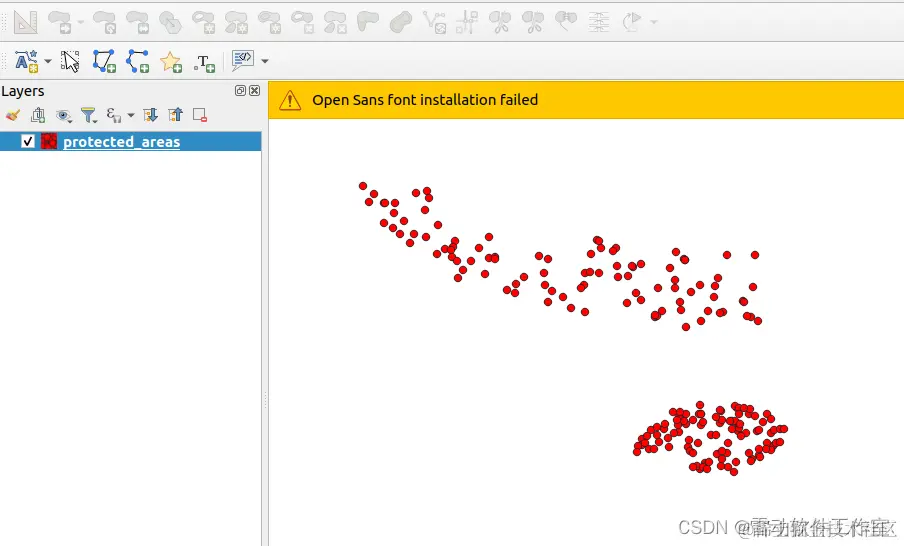The image size is (904, 546).
Task: Click the protected_areas red symbol swatch
Action: (x=49, y=141)
